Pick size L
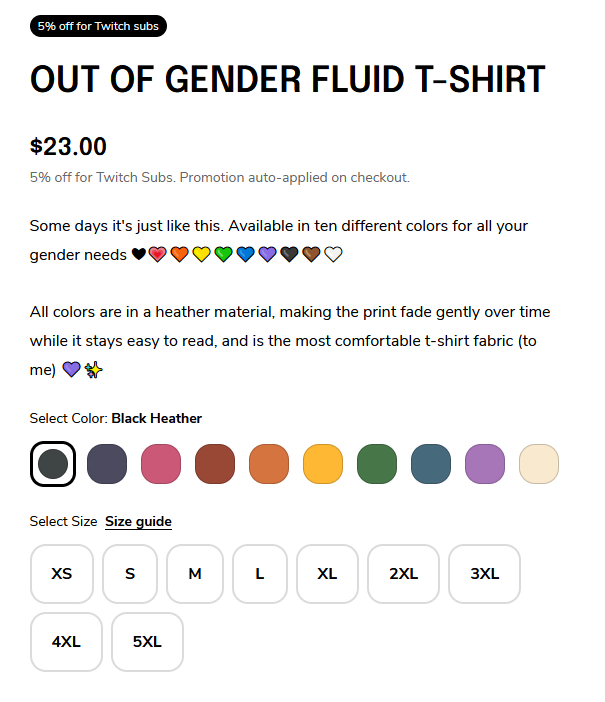 260,574
